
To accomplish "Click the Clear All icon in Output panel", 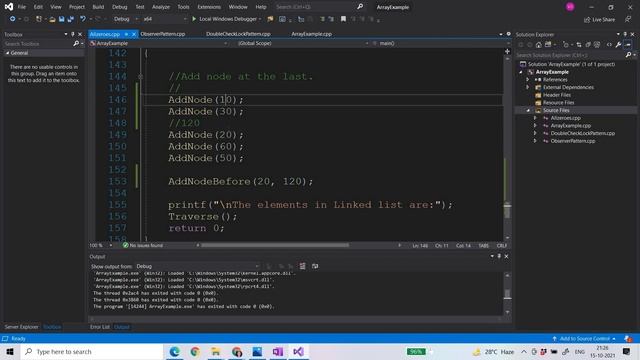I will pos(302,266).
